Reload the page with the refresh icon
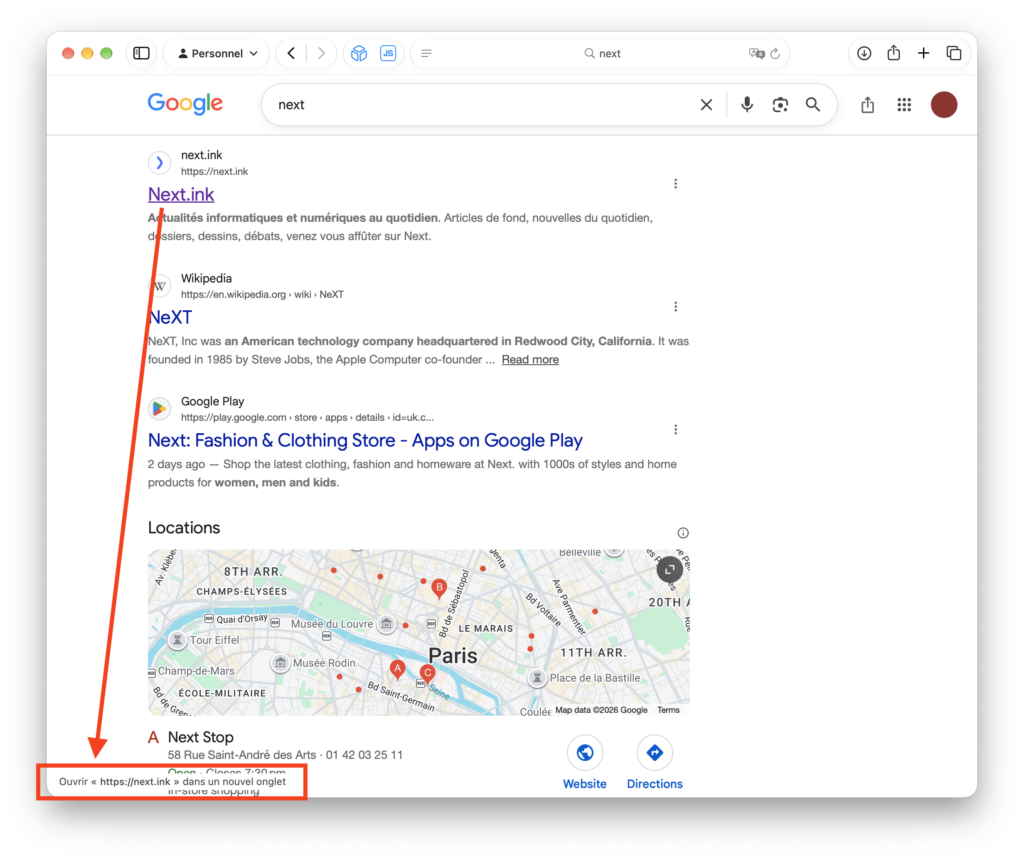The height and width of the screenshot is (859, 1024). coord(775,54)
